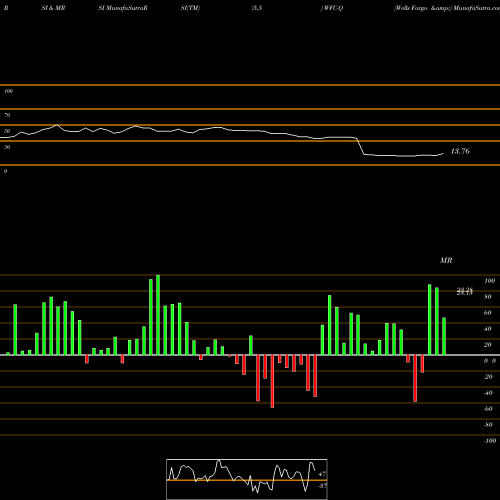Click the MR axis label 60

488,313
